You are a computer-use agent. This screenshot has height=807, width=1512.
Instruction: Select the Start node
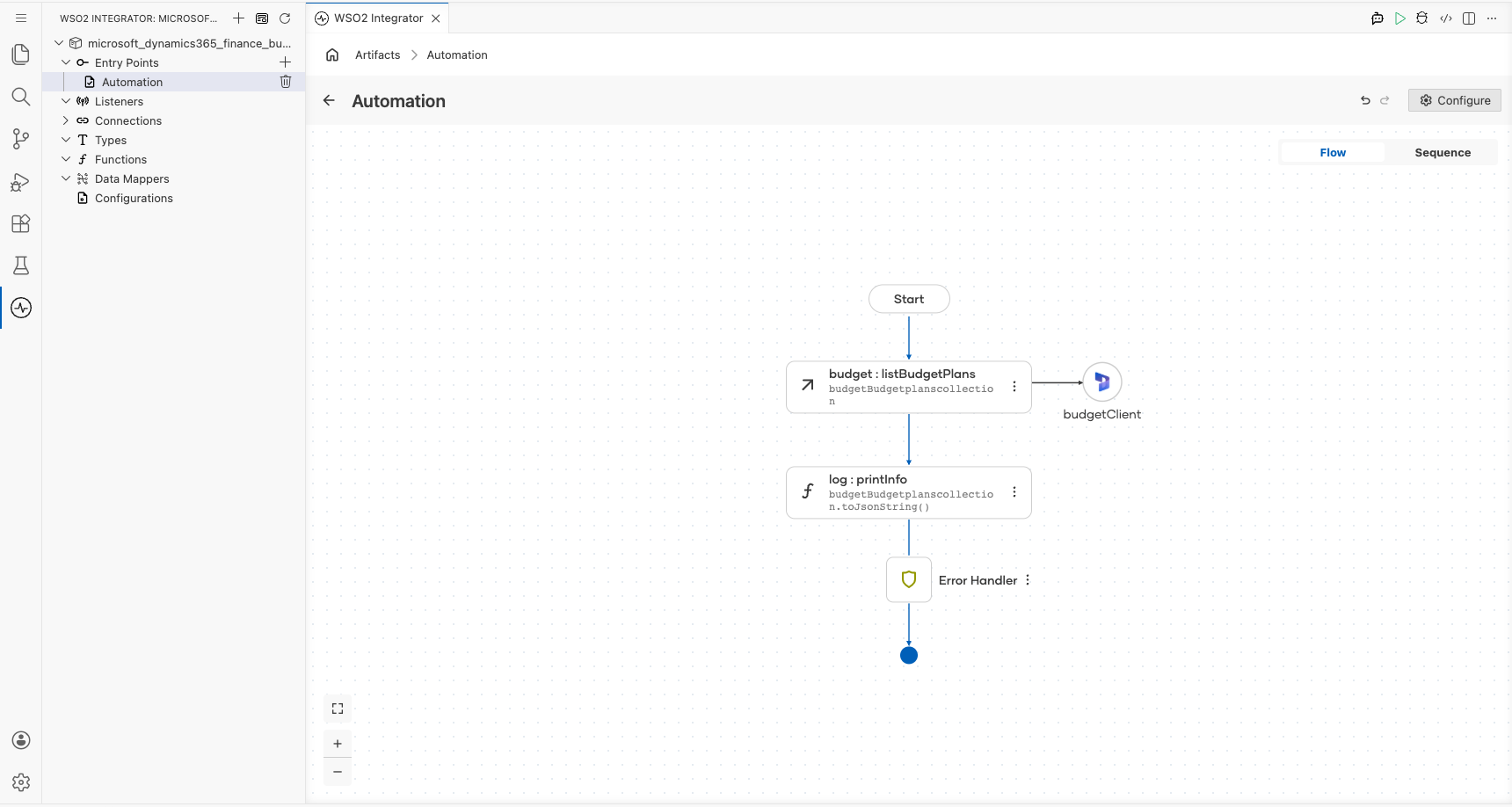tap(909, 299)
